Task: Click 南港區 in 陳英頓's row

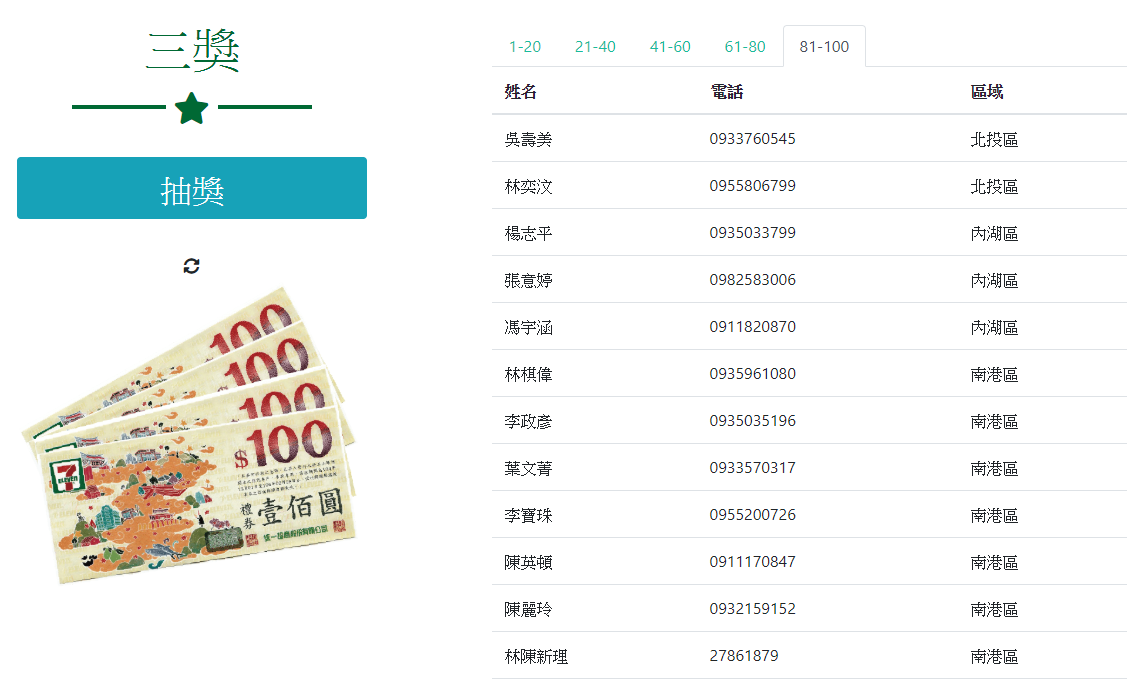Action: tap(994, 563)
